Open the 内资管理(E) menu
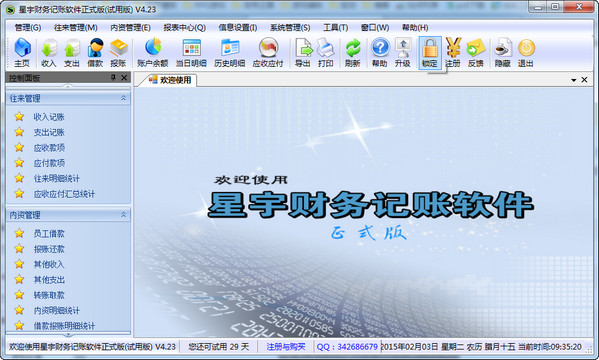The image size is (599, 360). [x=130, y=28]
